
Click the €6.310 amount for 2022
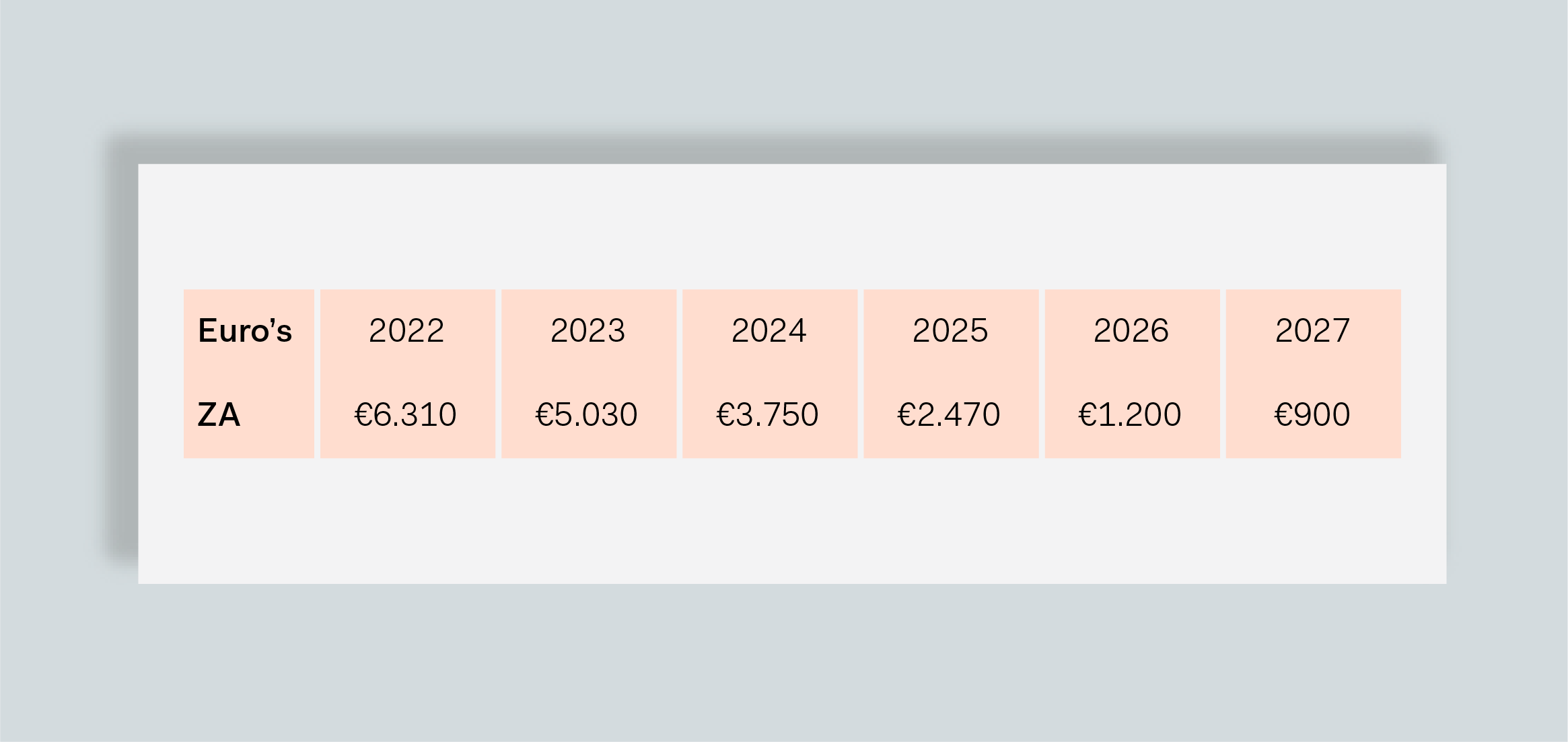click(406, 414)
